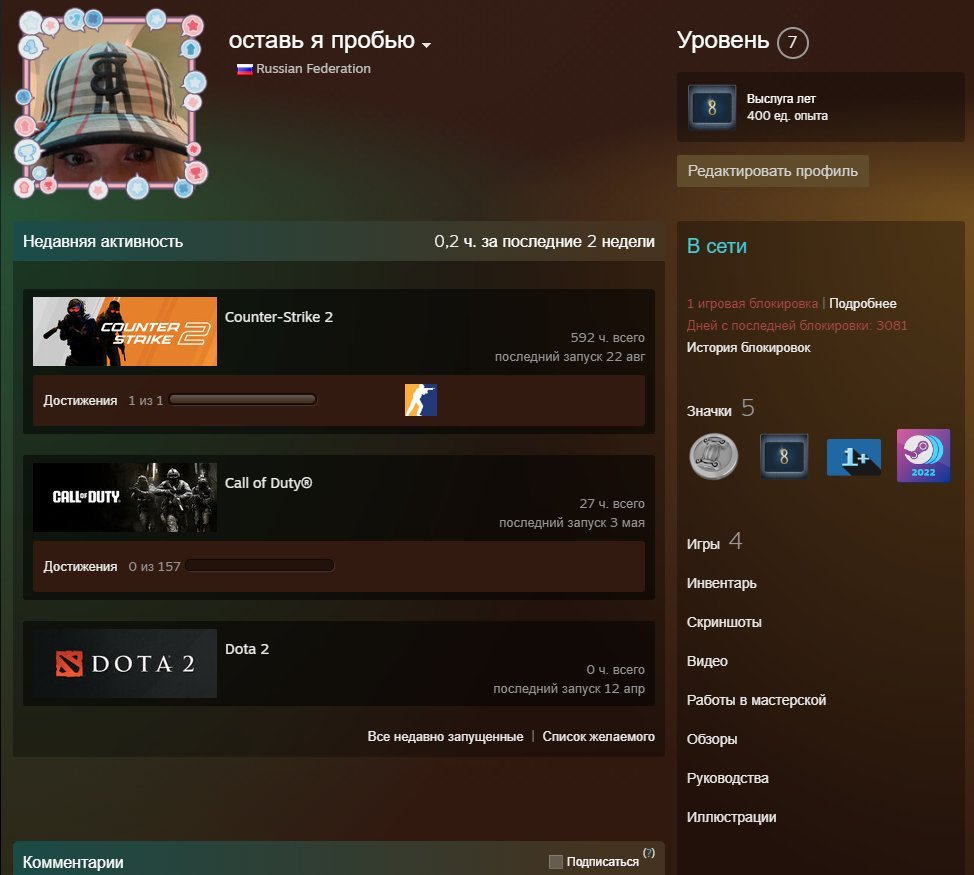Viewport: 974px width, 875px height.
Task: Click the years of service 8 badge in Значки
Action: coord(784,456)
